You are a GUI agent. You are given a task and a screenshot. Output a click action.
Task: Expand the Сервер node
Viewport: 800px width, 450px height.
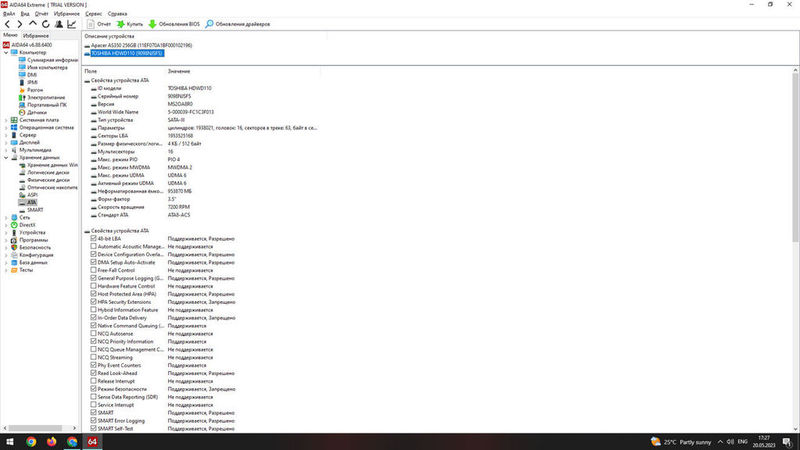pyautogui.click(x=6, y=135)
